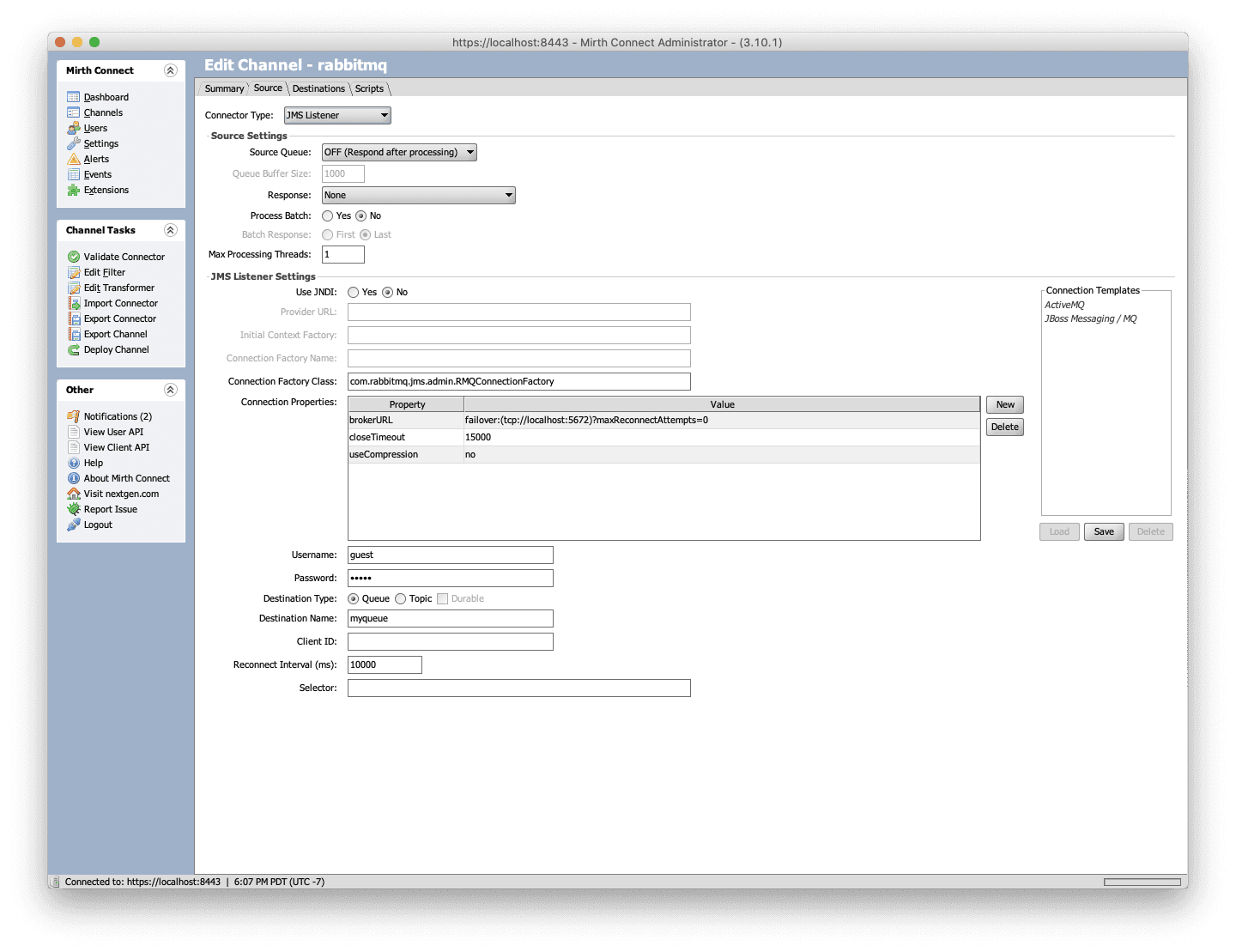Open the Alerts warning icon
This screenshot has width=1236, height=952.
click(x=74, y=159)
